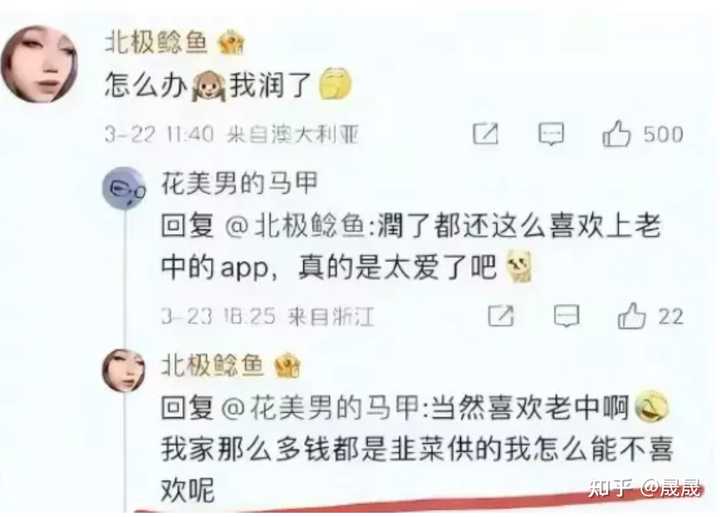Viewport: 720px width, 517px height.
Task: Click the 来自澳大利亚 location label
Action: tap(293, 134)
